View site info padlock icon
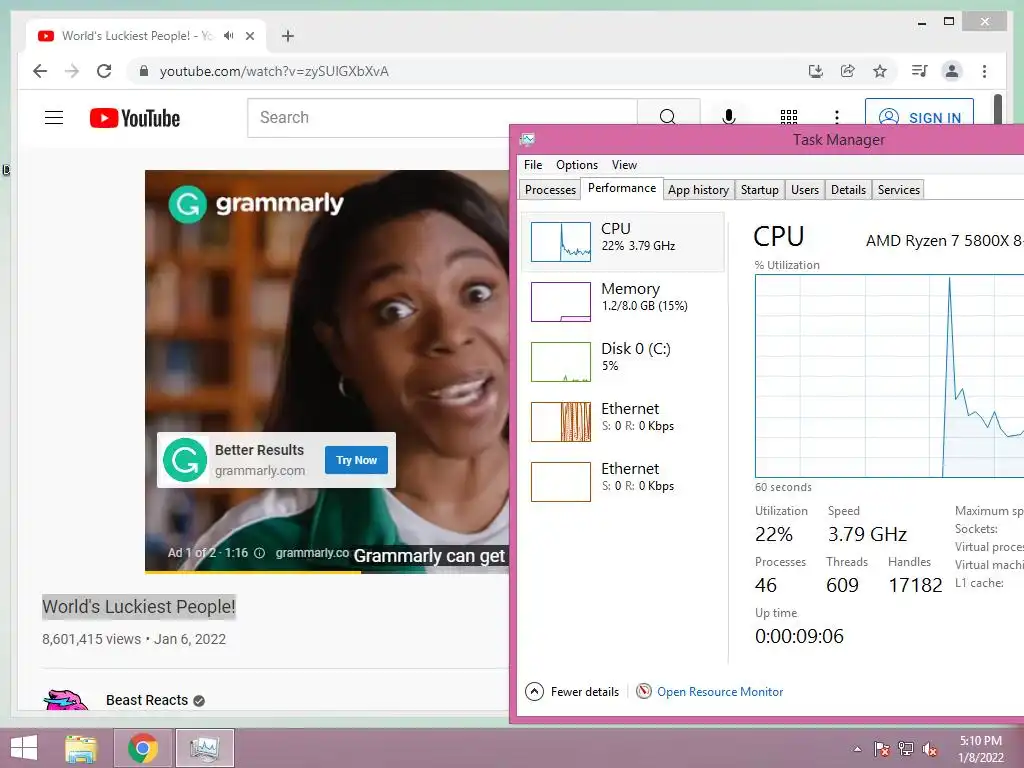The width and height of the screenshot is (1024, 768). [144, 71]
